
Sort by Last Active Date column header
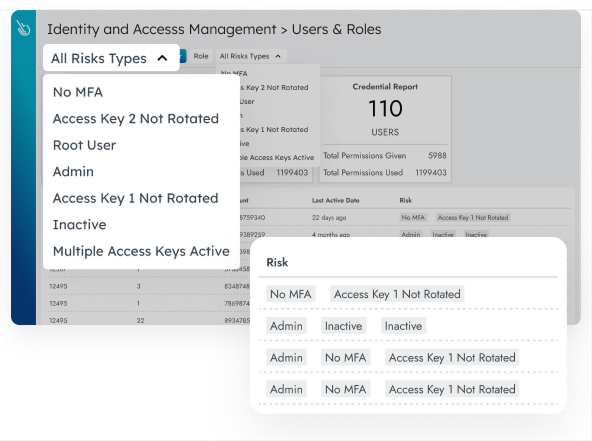point(336,200)
